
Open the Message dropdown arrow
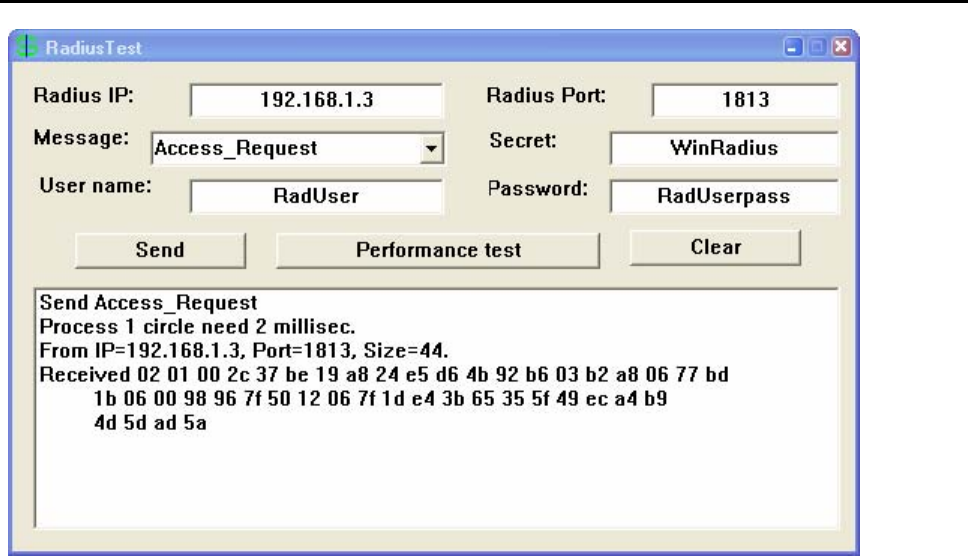[432, 149]
